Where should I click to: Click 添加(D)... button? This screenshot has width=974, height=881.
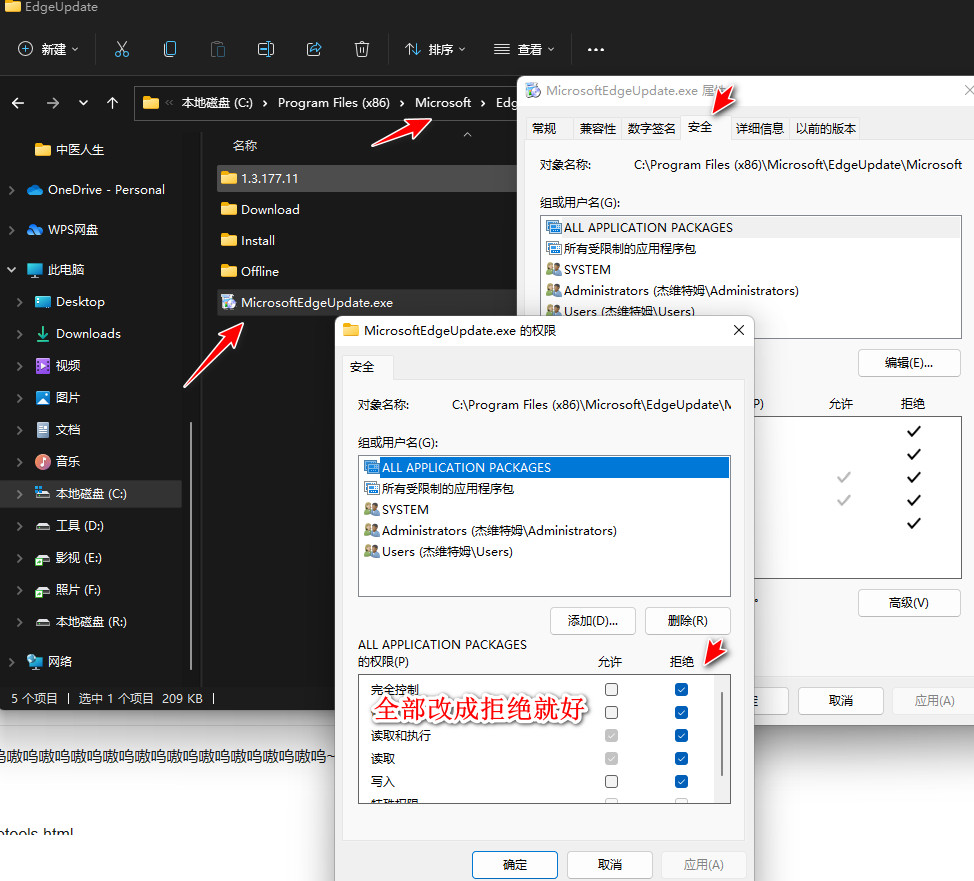[593, 621]
